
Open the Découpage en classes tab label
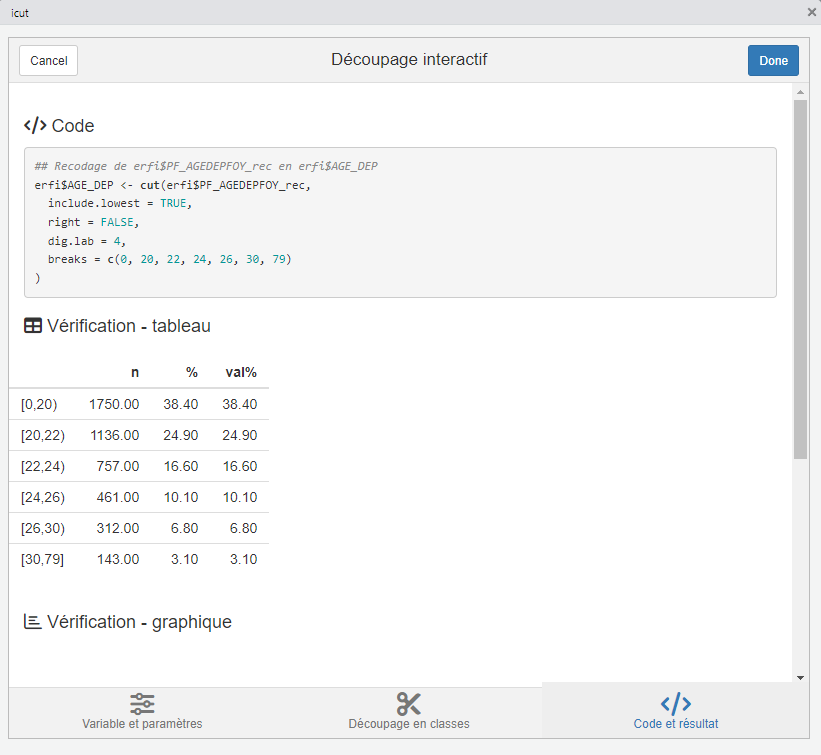click(408, 724)
